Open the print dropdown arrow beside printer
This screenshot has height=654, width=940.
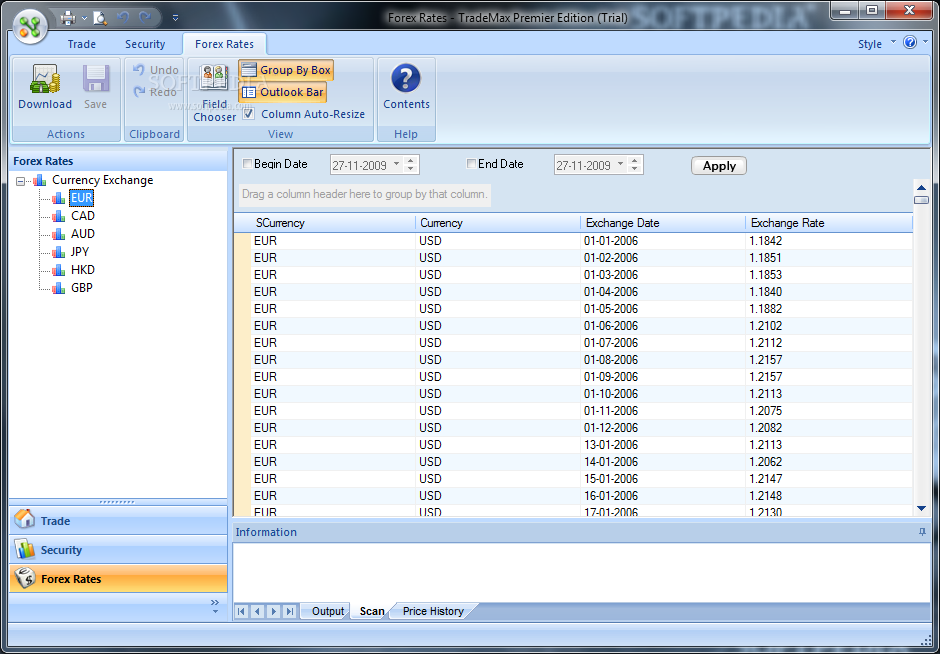84,19
